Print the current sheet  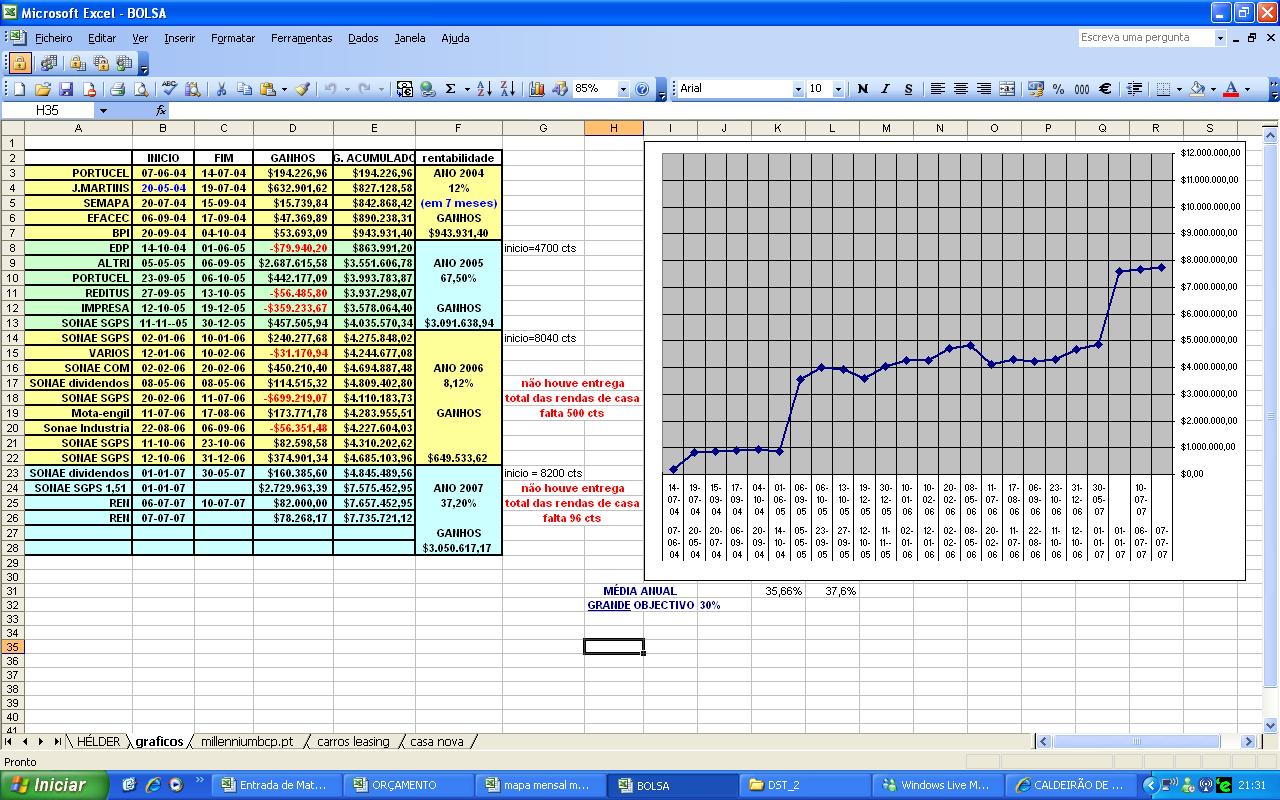(x=117, y=89)
